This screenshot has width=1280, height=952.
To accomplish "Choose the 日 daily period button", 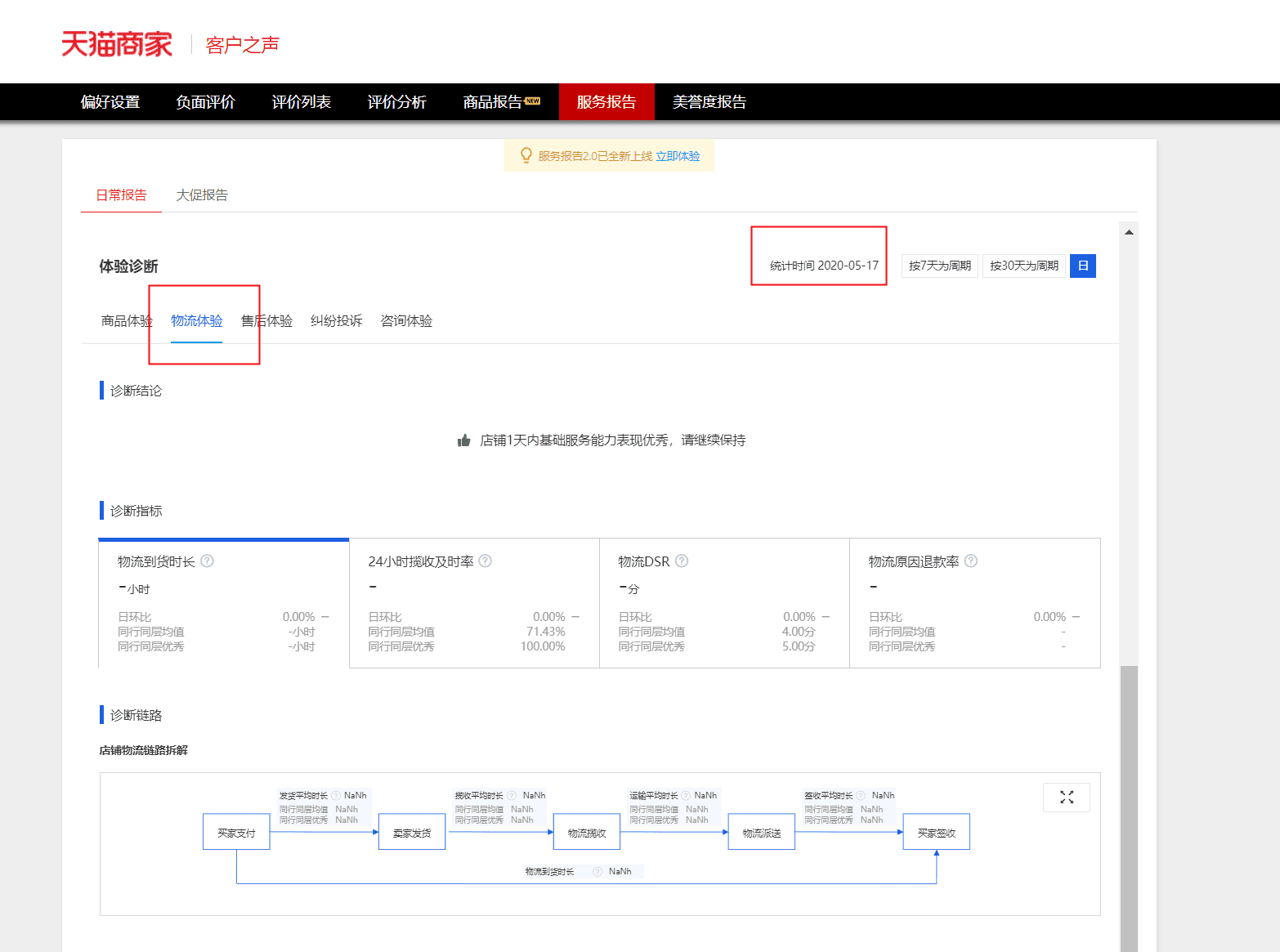I will pos(1083,266).
